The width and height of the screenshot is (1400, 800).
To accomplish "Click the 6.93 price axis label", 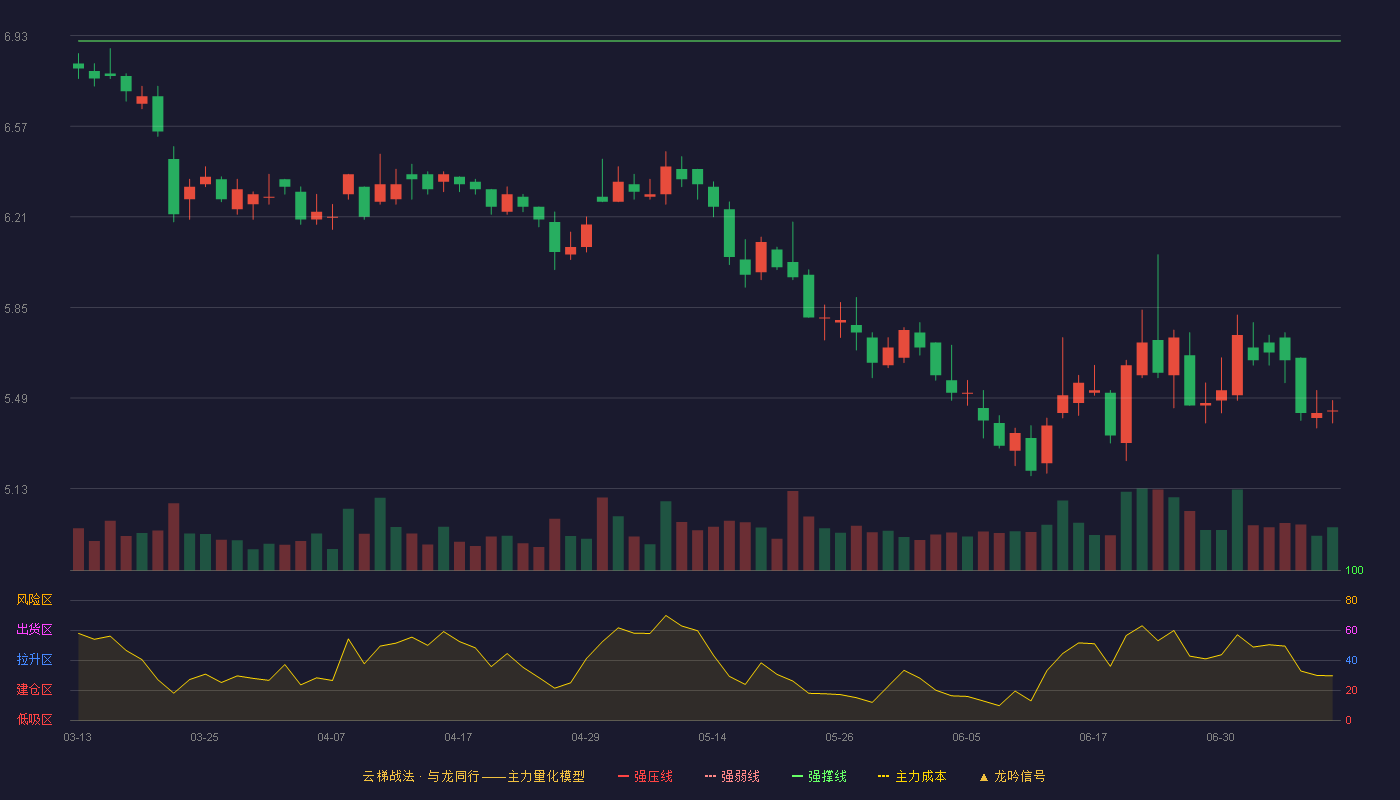I will (x=16, y=37).
